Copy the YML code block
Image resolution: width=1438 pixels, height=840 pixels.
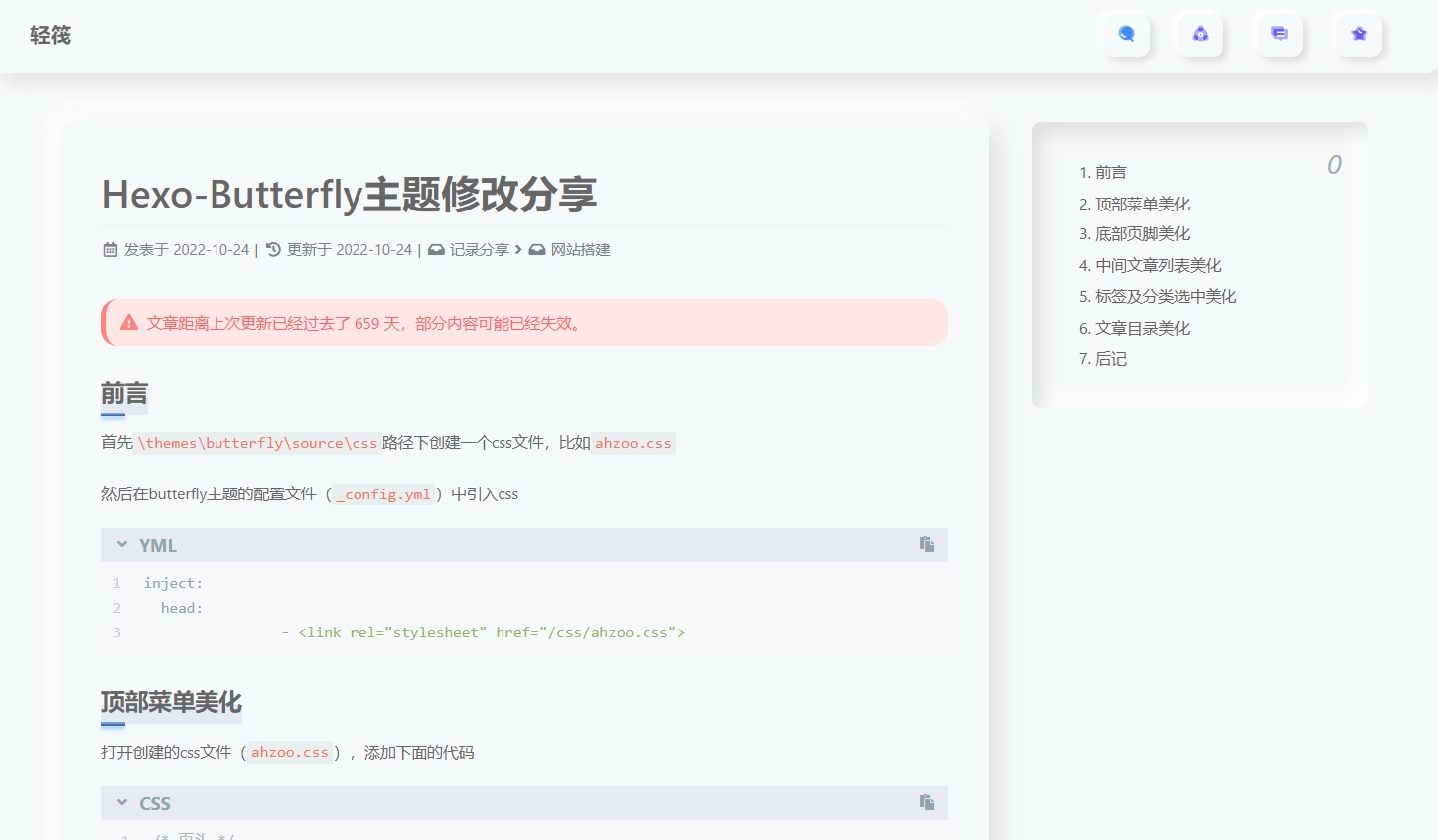(x=927, y=544)
